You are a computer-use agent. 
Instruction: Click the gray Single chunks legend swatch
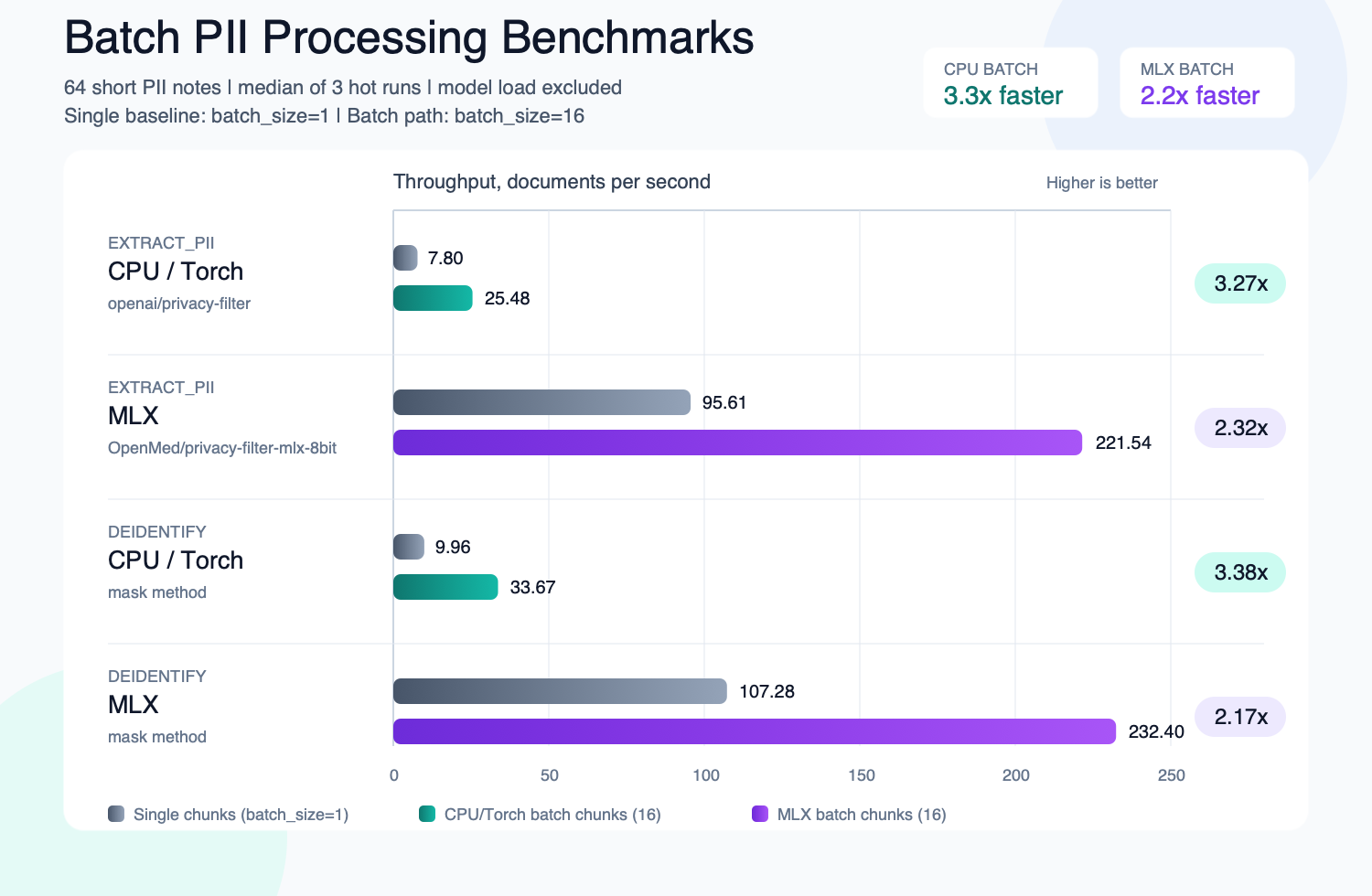point(116,814)
